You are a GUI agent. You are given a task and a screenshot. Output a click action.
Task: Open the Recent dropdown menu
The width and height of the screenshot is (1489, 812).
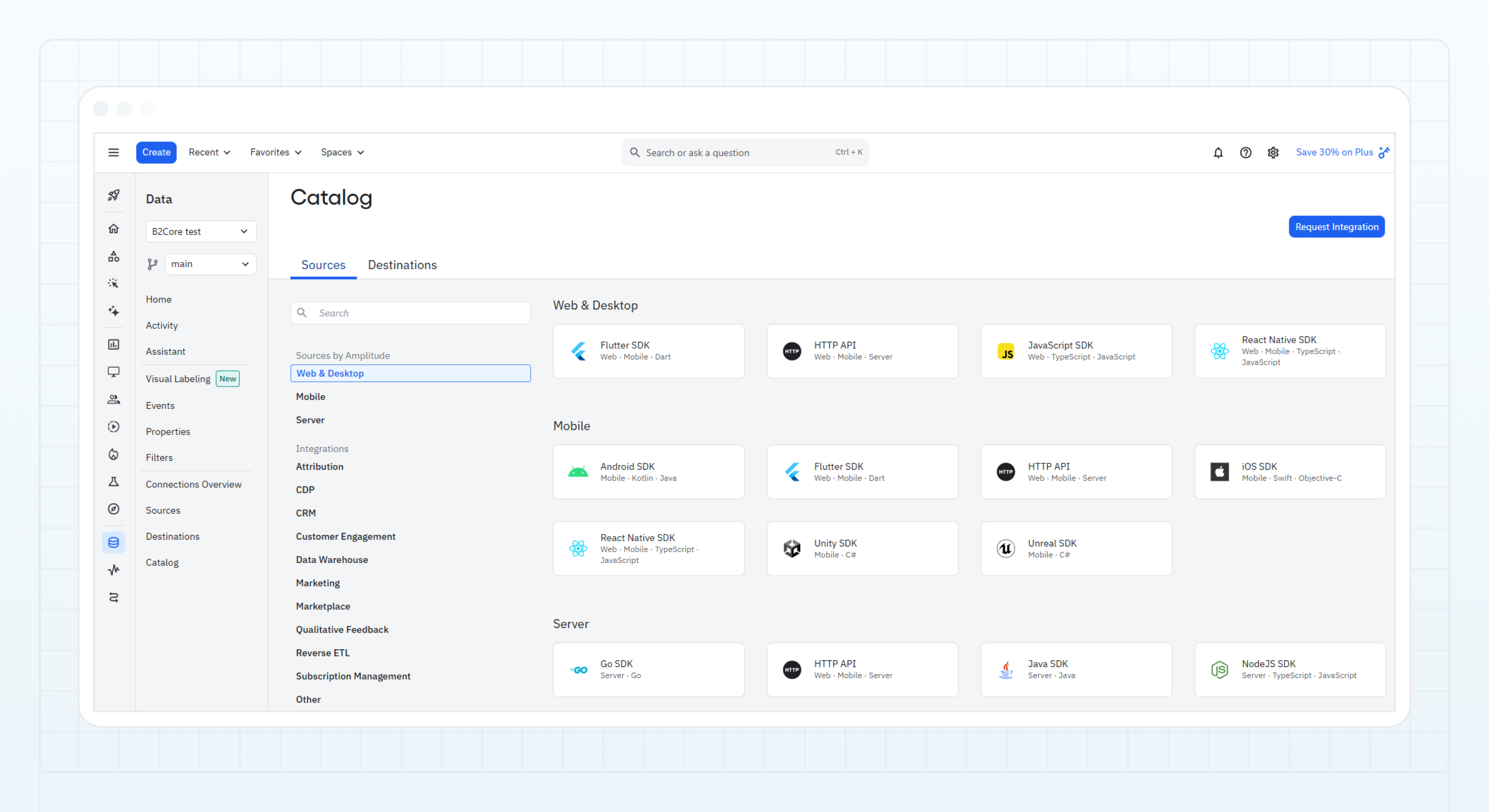[209, 153]
